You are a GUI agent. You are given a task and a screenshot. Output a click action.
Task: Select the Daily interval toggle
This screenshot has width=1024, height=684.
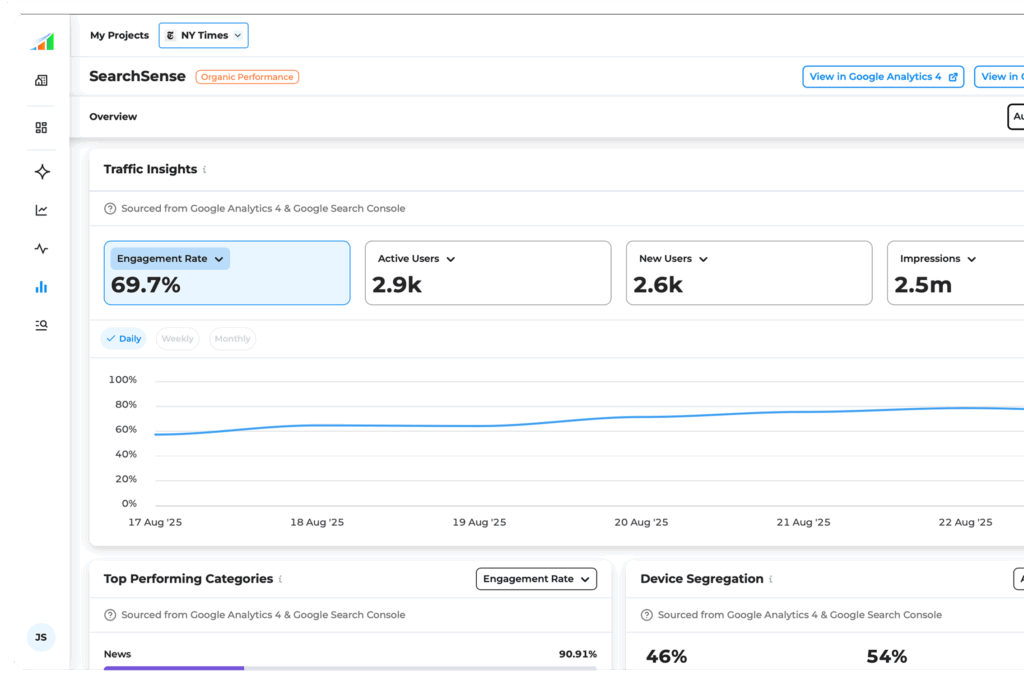click(123, 339)
